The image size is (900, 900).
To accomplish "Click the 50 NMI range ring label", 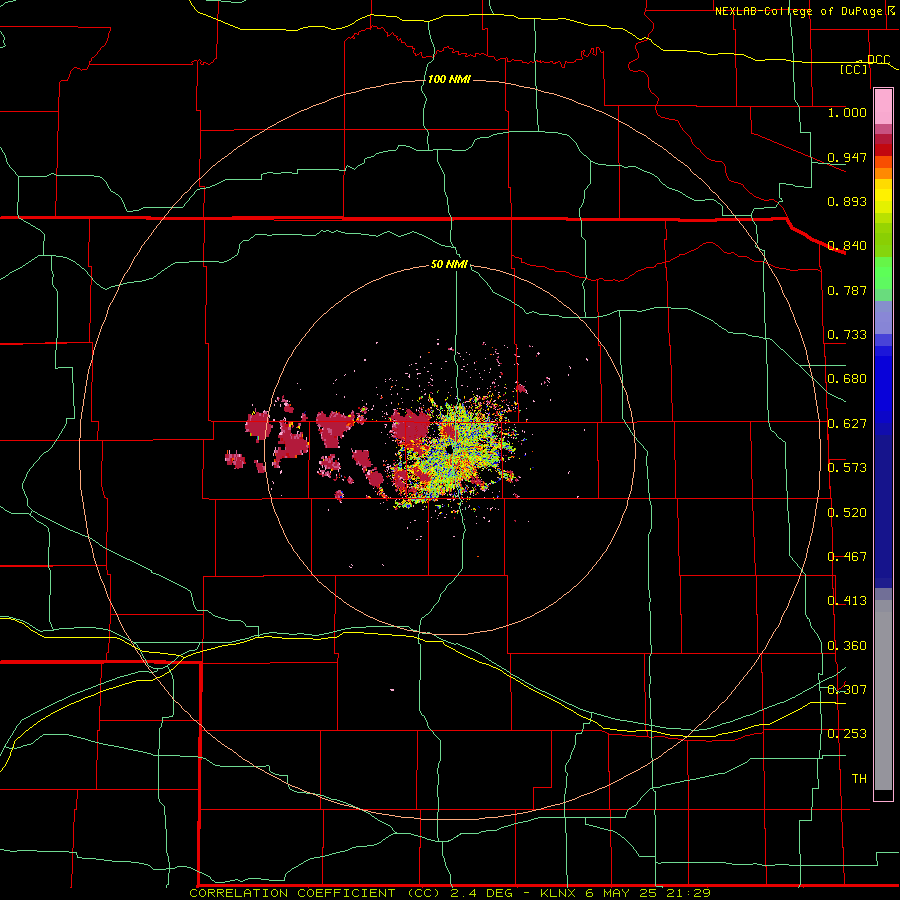I will point(449,264).
